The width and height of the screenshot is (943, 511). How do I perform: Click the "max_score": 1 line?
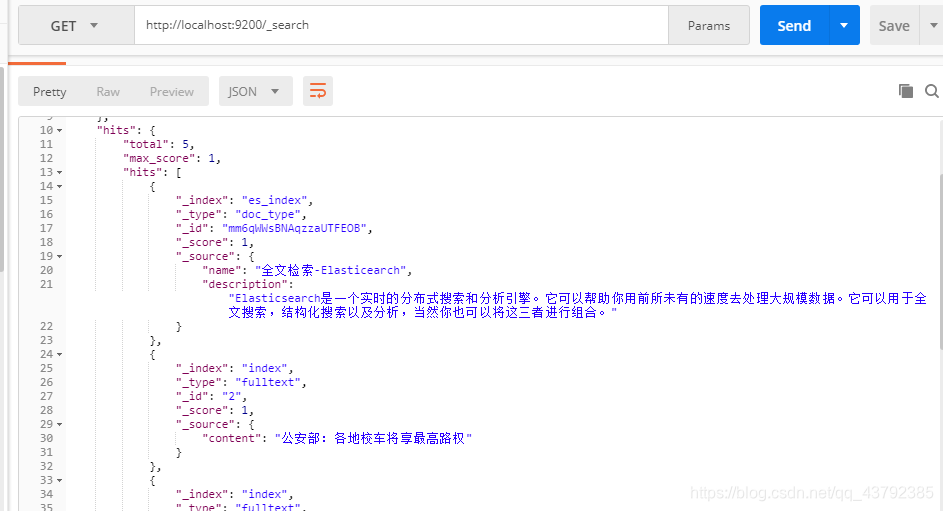(x=171, y=158)
